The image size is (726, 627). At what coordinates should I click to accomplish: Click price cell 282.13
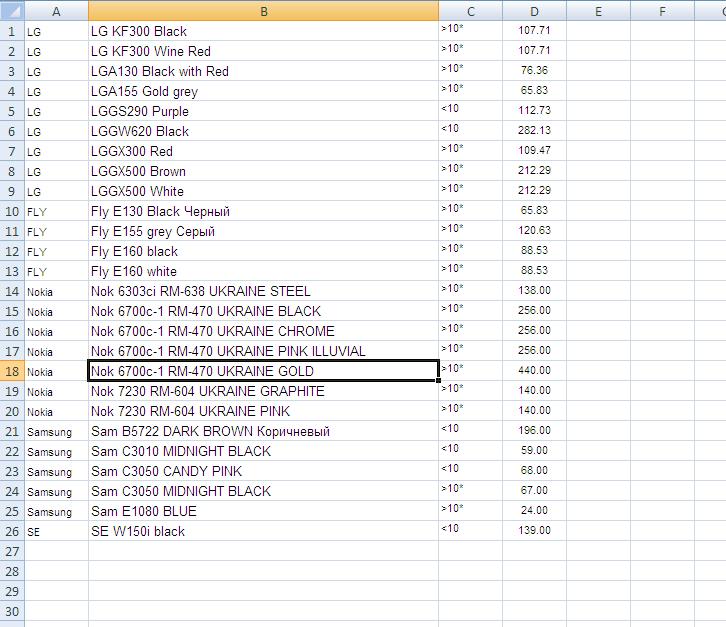(534, 131)
